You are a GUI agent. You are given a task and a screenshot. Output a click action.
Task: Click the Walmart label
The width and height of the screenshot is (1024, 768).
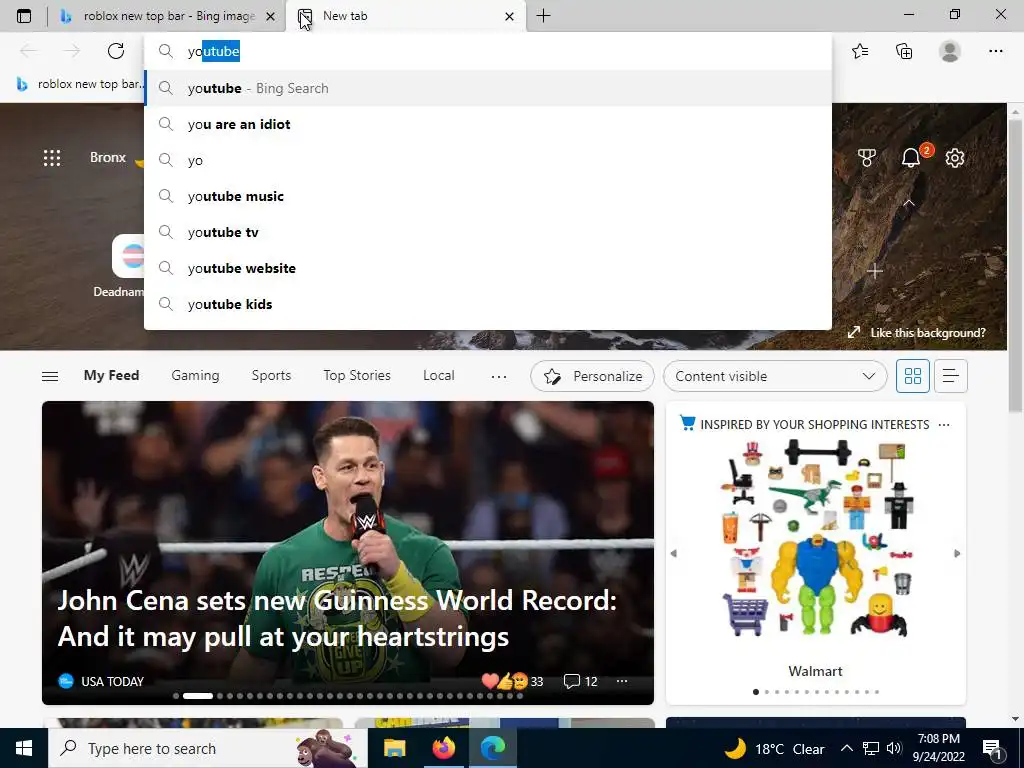[815, 671]
